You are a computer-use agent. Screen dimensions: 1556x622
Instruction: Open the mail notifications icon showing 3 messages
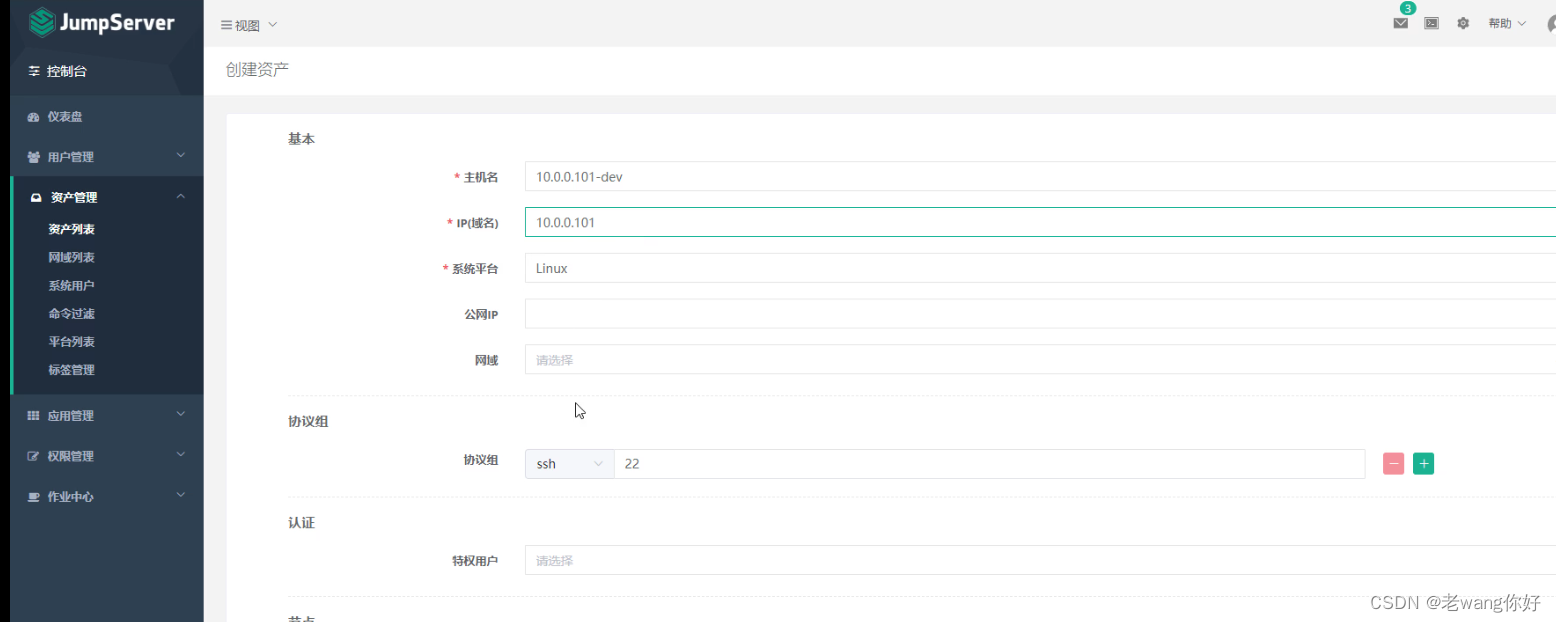pos(1400,23)
